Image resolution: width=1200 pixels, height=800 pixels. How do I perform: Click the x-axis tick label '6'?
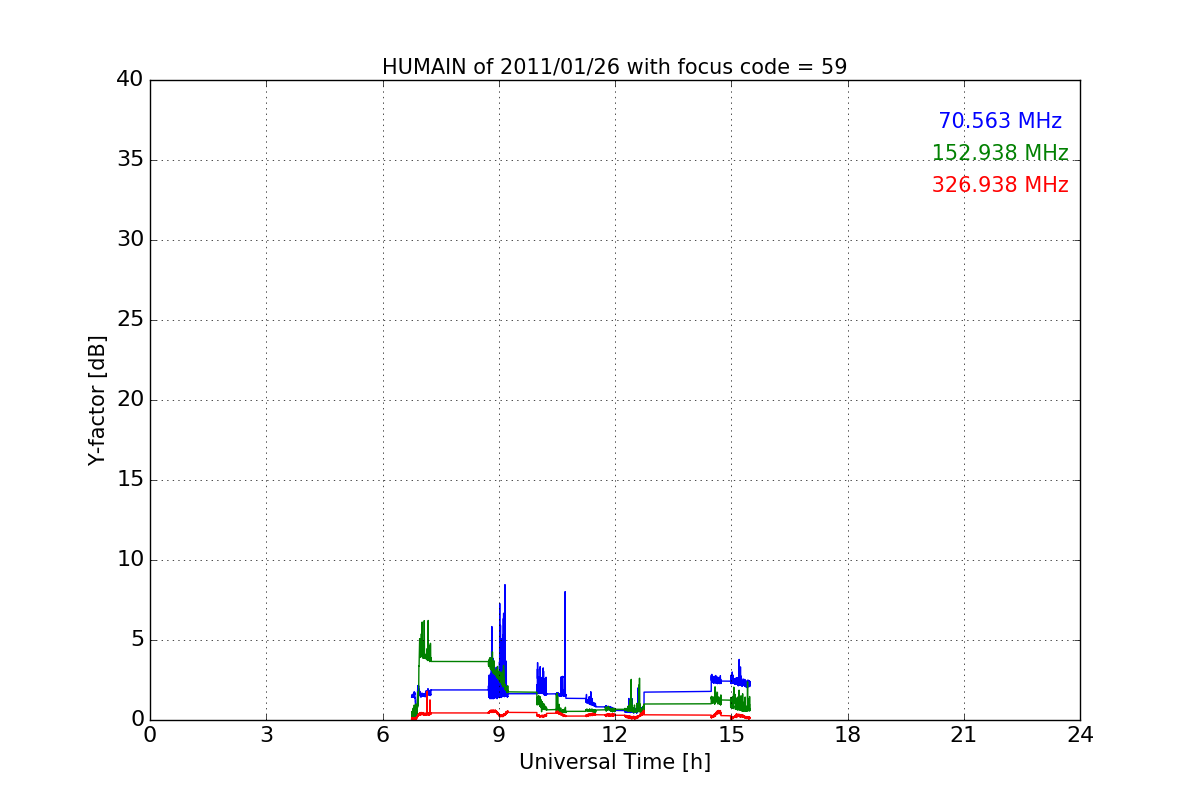(x=382, y=734)
